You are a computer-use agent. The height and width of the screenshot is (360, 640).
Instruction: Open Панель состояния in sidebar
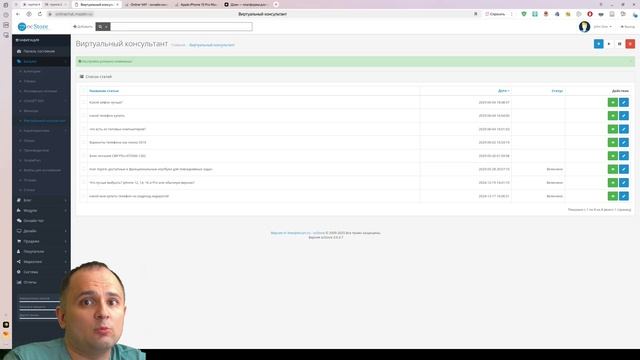[41, 51]
